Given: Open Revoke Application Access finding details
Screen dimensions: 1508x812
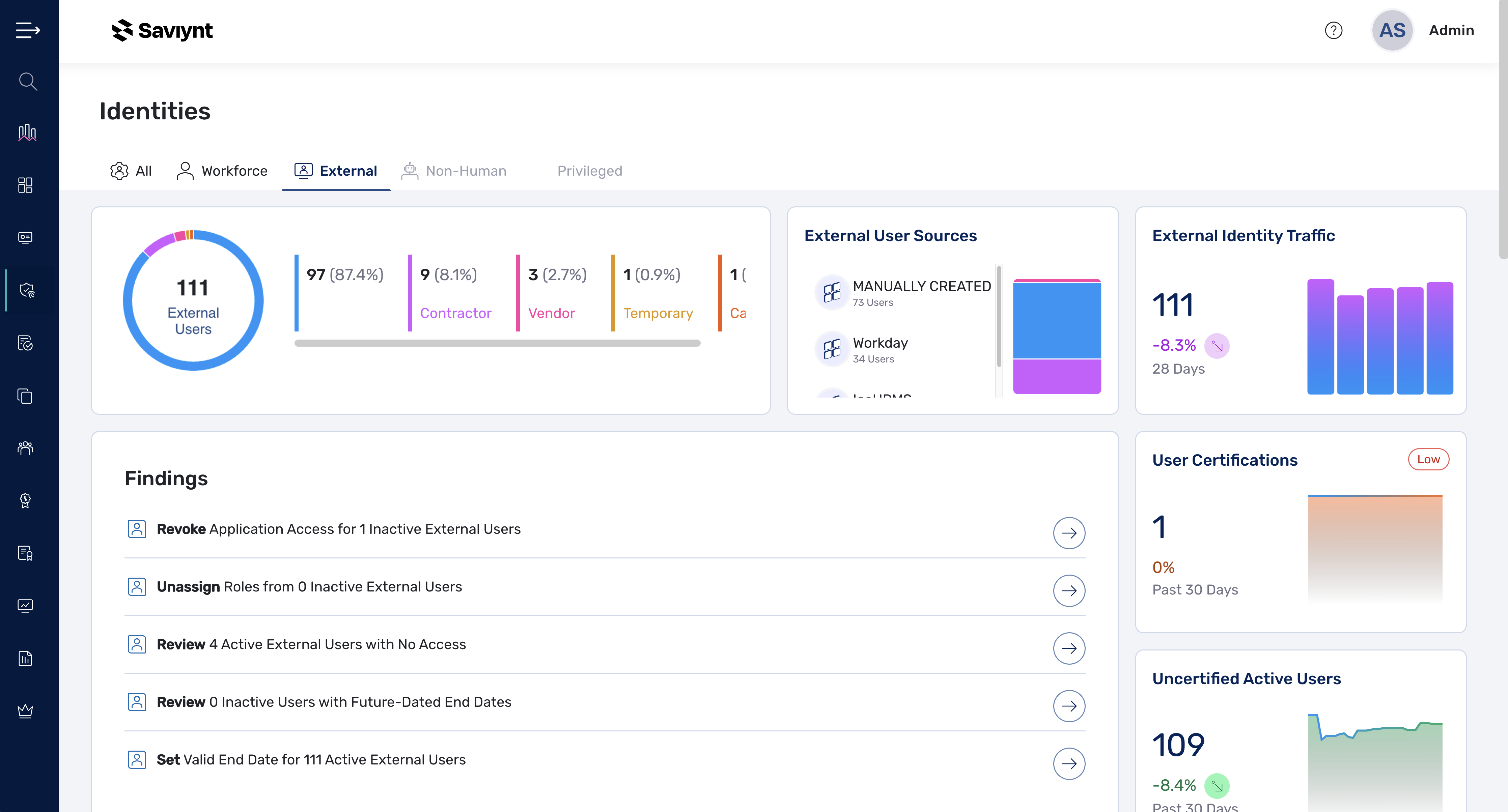Looking at the screenshot, I should point(1069,533).
